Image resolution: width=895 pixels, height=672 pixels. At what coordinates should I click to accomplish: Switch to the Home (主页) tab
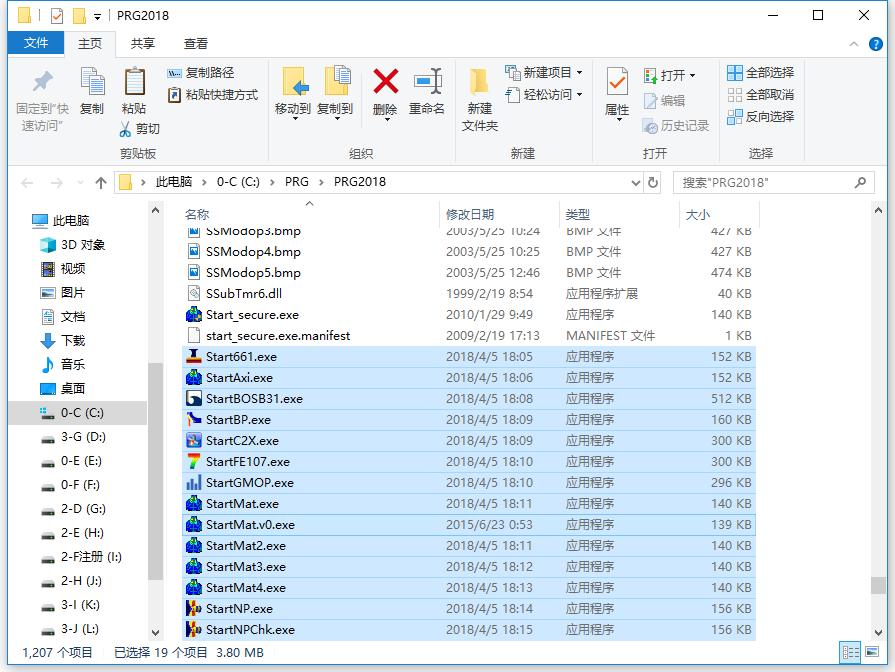click(x=90, y=44)
